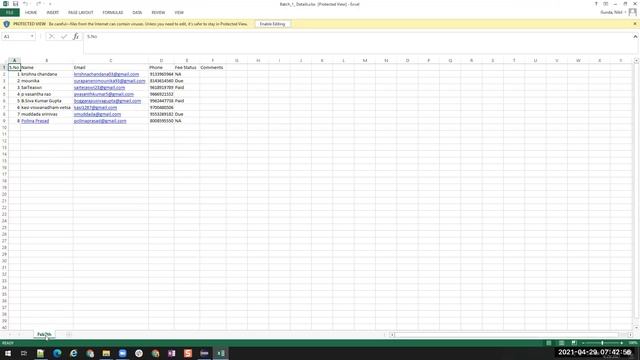Image resolution: width=640 pixels, height=360 pixels.
Task: Open Task View on taskbar
Action: click(x=24, y=353)
